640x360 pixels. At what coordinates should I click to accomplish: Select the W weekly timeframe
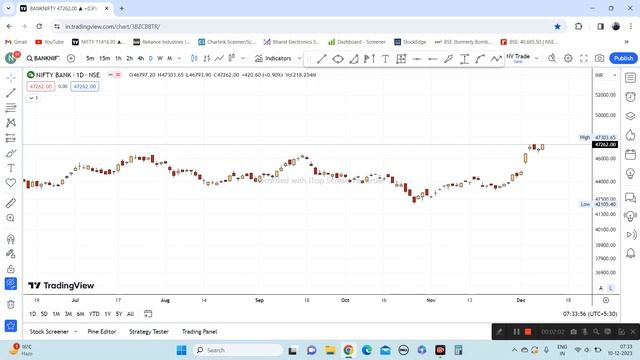pyautogui.click(x=160, y=58)
